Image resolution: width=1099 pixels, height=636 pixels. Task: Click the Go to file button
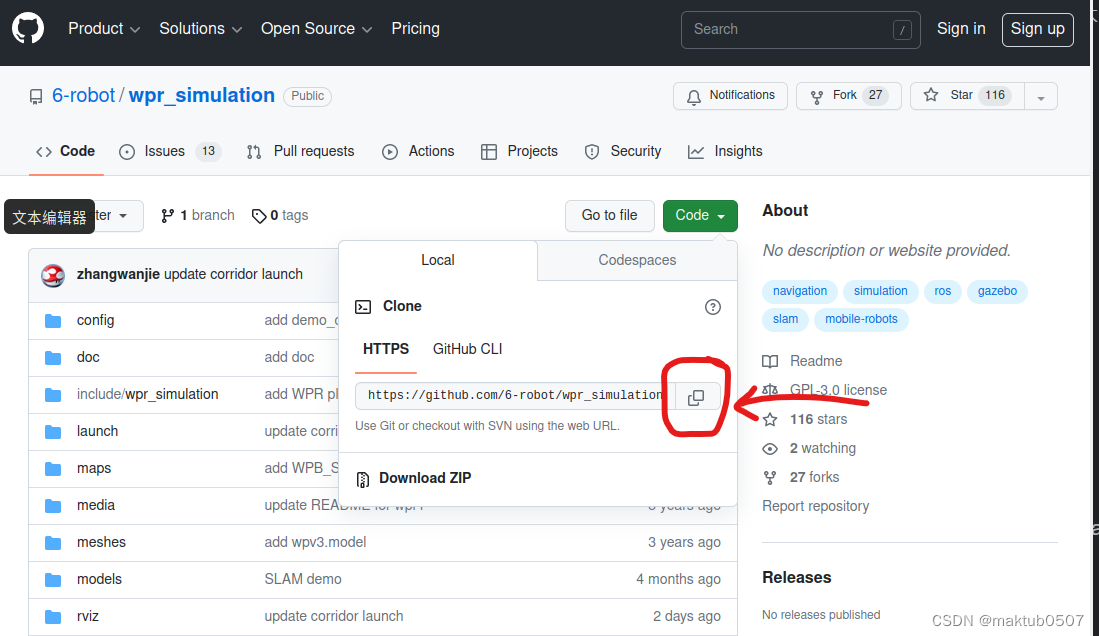[609, 215]
